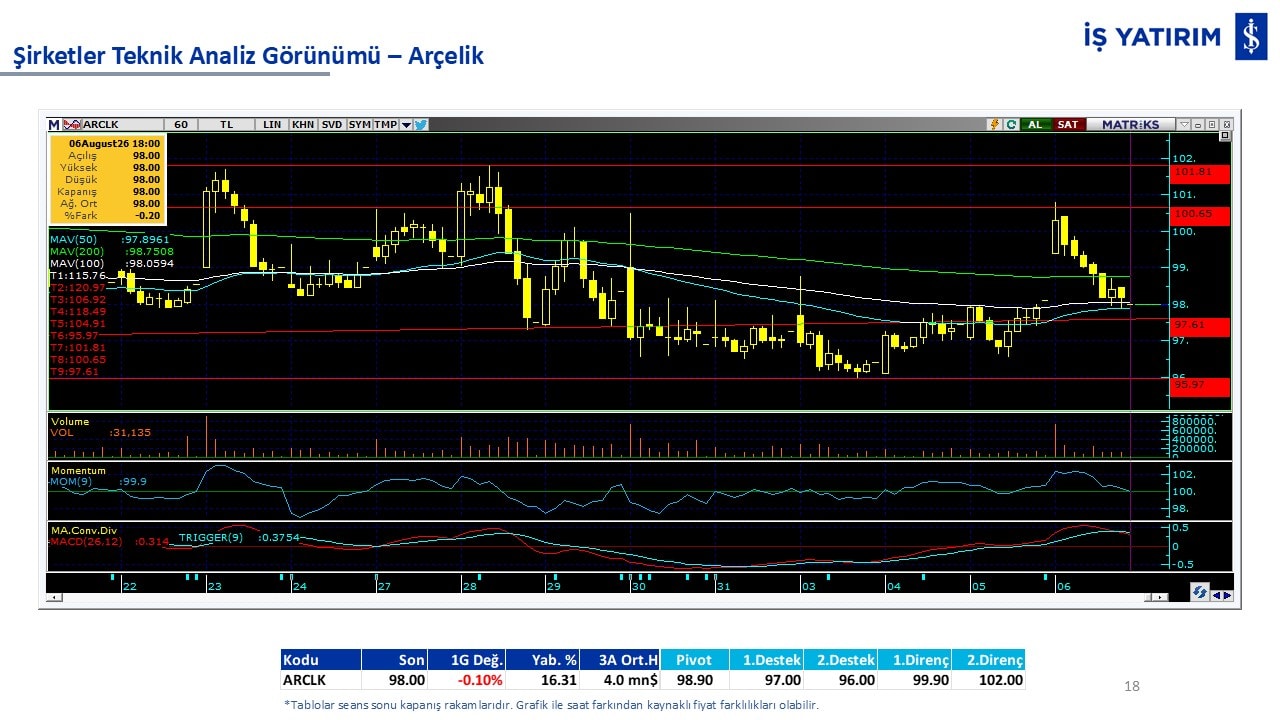The height and width of the screenshot is (720, 1280).
Task: Click the green refresh icon
Action: [1011, 125]
